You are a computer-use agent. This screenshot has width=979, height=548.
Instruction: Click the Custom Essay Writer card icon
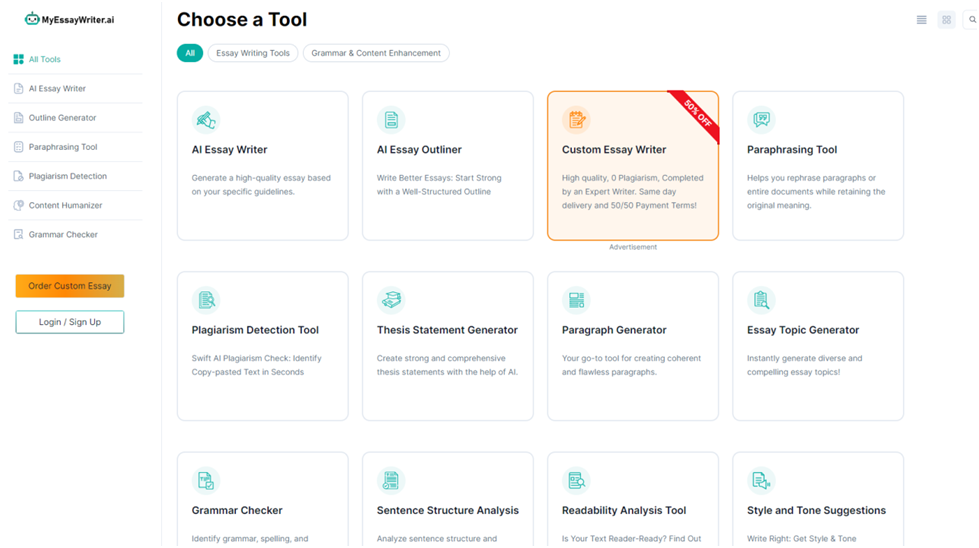[576, 120]
